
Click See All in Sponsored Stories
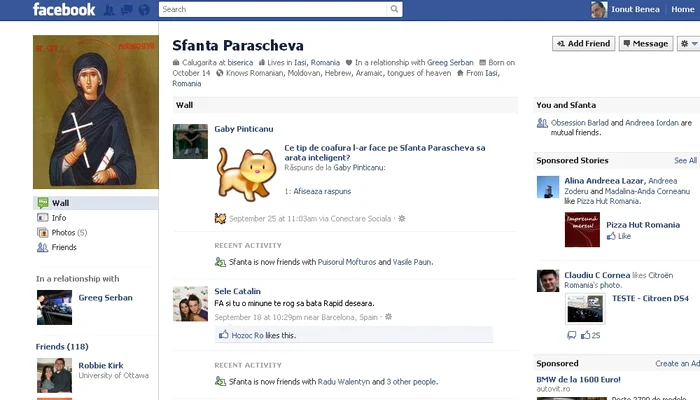[x=685, y=160]
